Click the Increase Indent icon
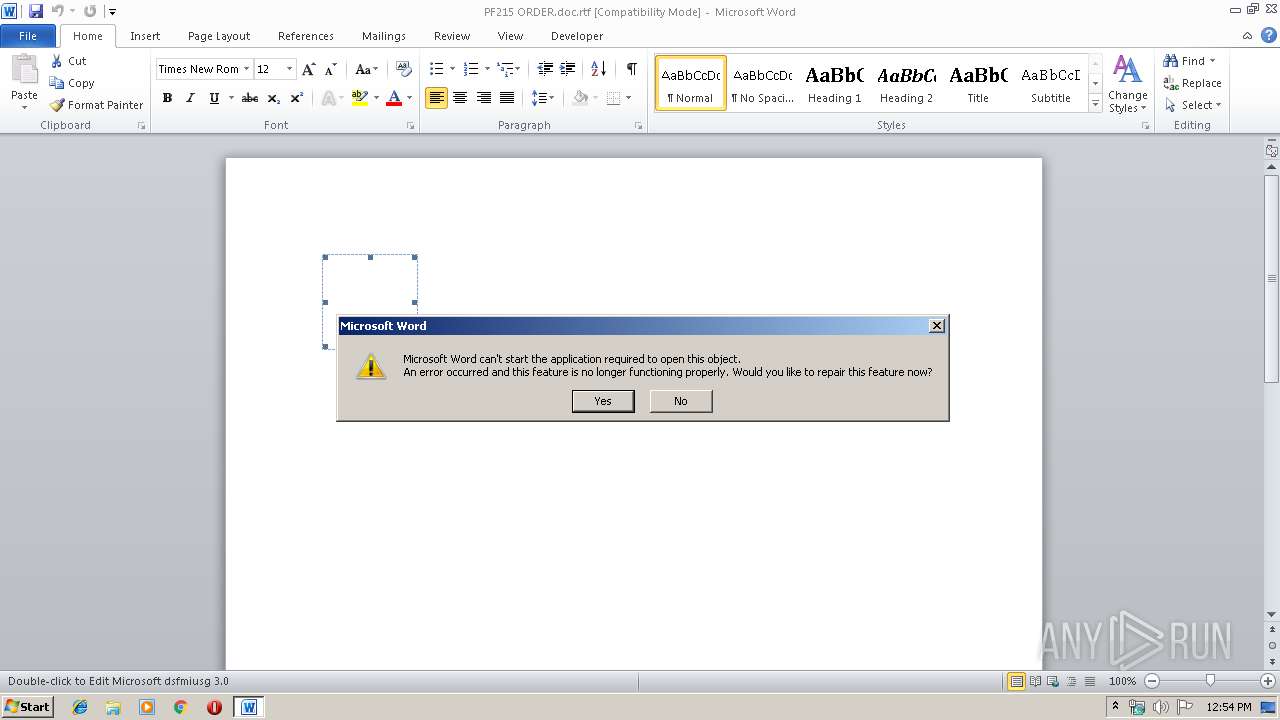The width and height of the screenshot is (1280, 720). tap(567, 69)
